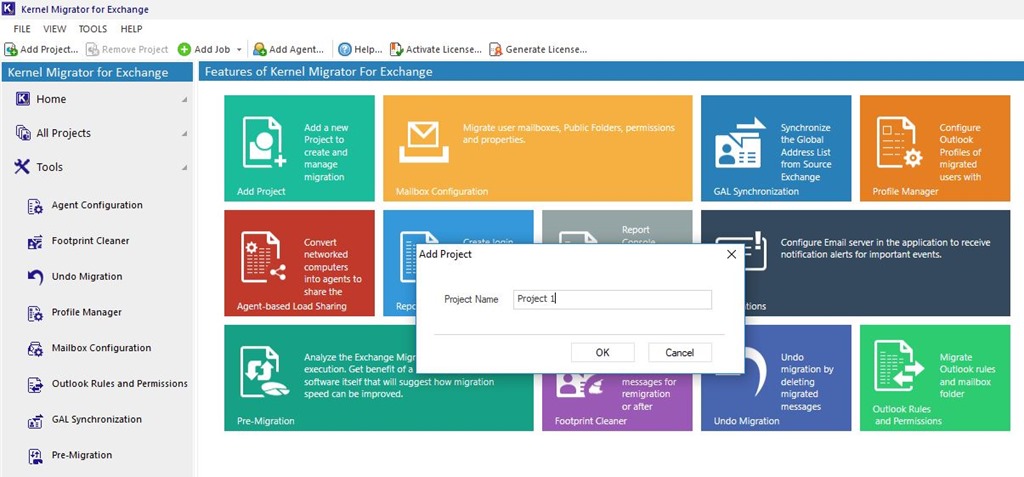Image resolution: width=1024 pixels, height=477 pixels.
Task: Click the Undo Migration arrow icon in sidebar
Action: [x=35, y=278]
